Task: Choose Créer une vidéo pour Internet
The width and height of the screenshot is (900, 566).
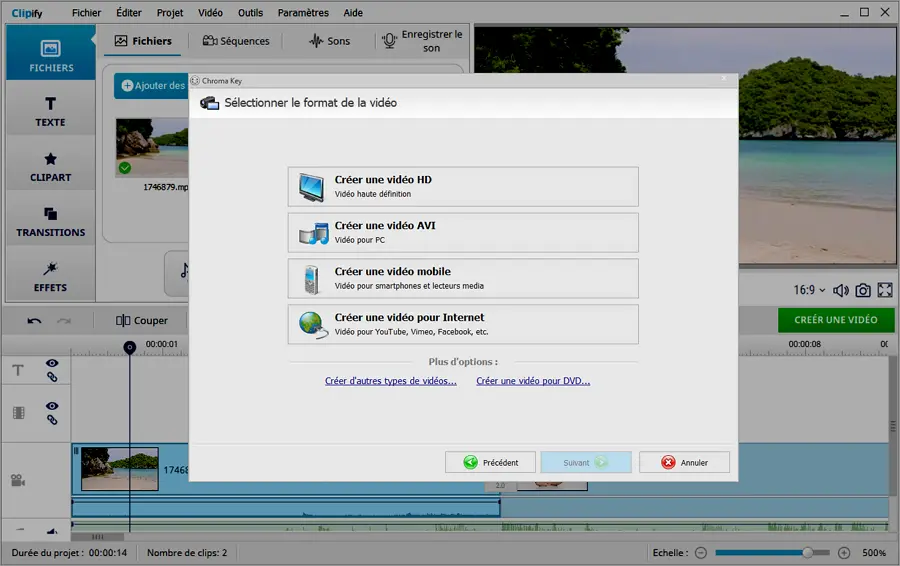Action: click(463, 324)
